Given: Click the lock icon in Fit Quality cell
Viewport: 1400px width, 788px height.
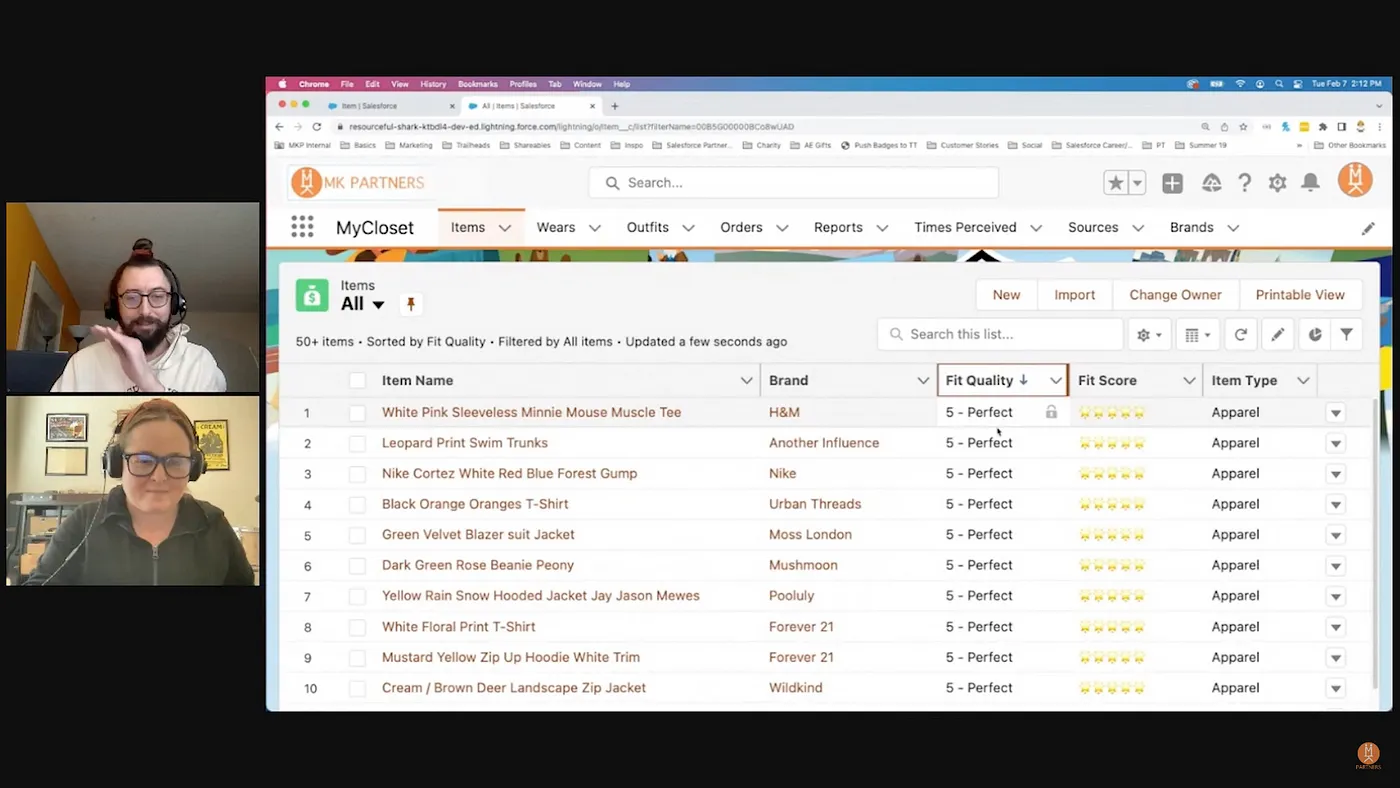Looking at the screenshot, I should (x=1051, y=412).
